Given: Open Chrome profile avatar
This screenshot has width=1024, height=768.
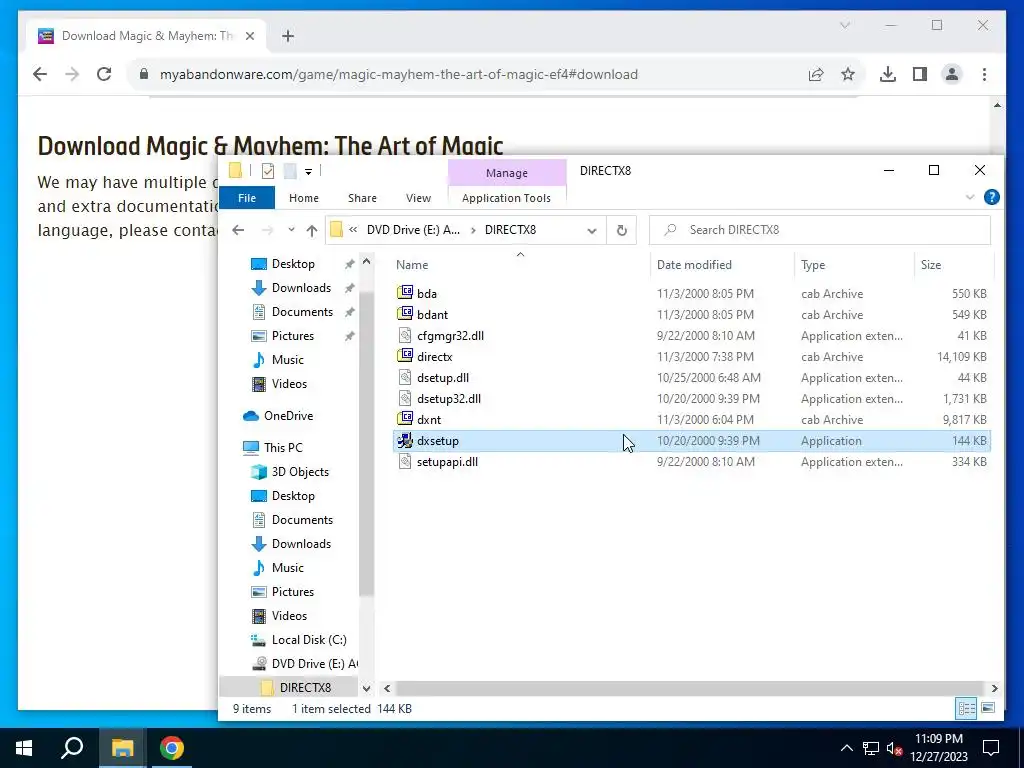Looking at the screenshot, I should (952, 74).
